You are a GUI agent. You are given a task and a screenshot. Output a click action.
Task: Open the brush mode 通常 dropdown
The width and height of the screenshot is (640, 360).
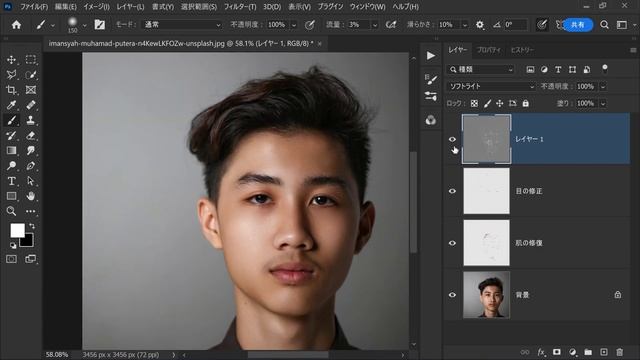coord(182,25)
